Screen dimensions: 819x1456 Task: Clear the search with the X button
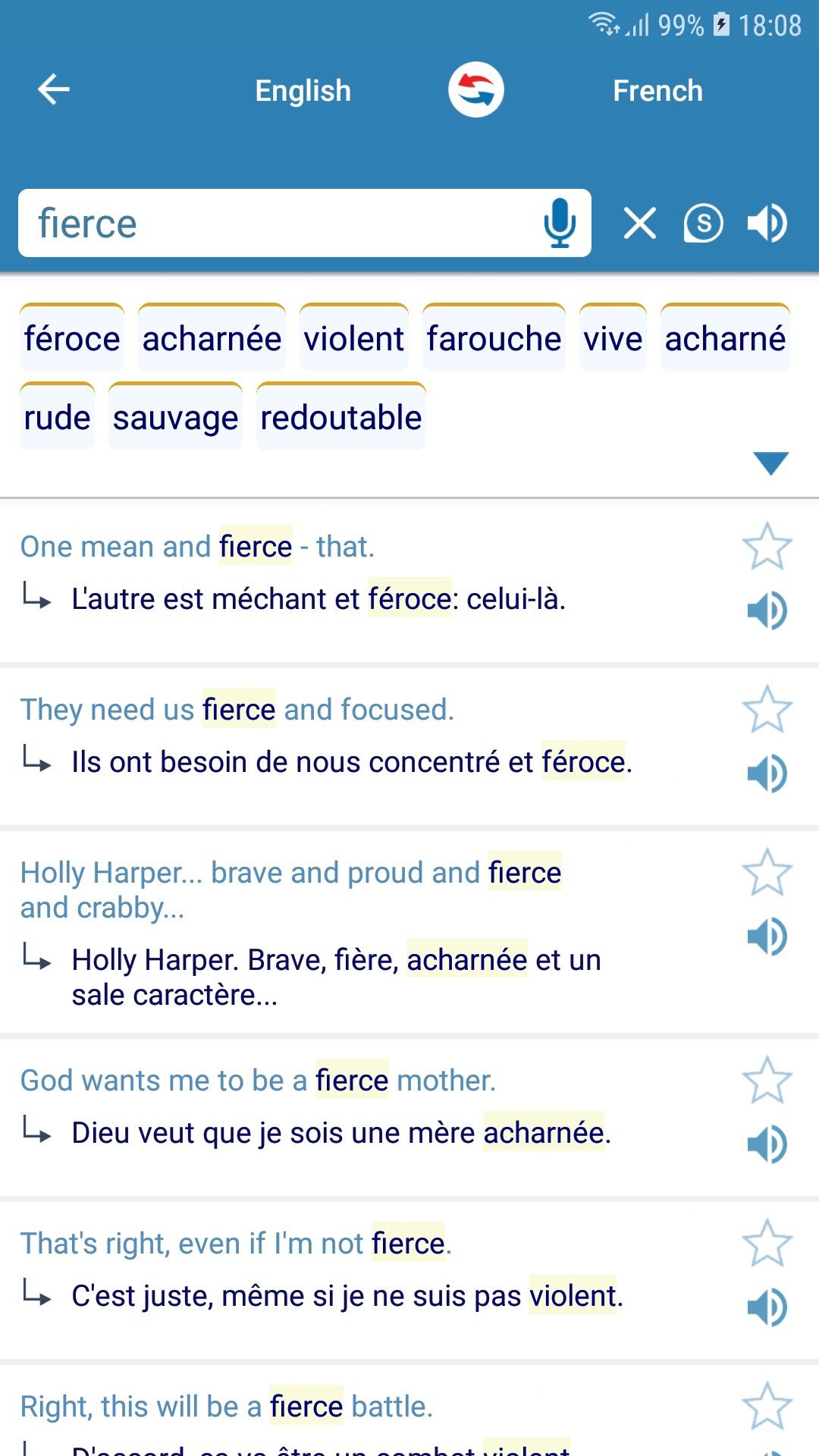click(639, 222)
